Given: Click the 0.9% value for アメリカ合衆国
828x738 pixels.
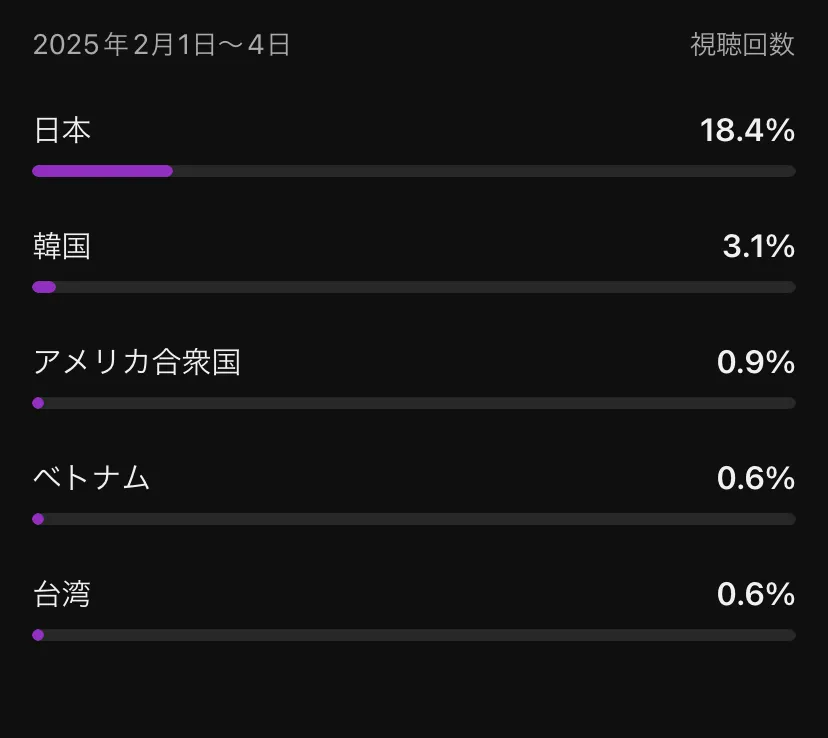Looking at the screenshot, I should (756, 363).
